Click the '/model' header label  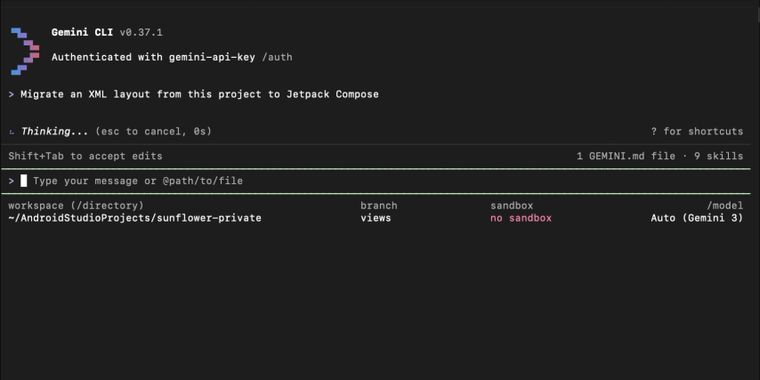coord(725,206)
